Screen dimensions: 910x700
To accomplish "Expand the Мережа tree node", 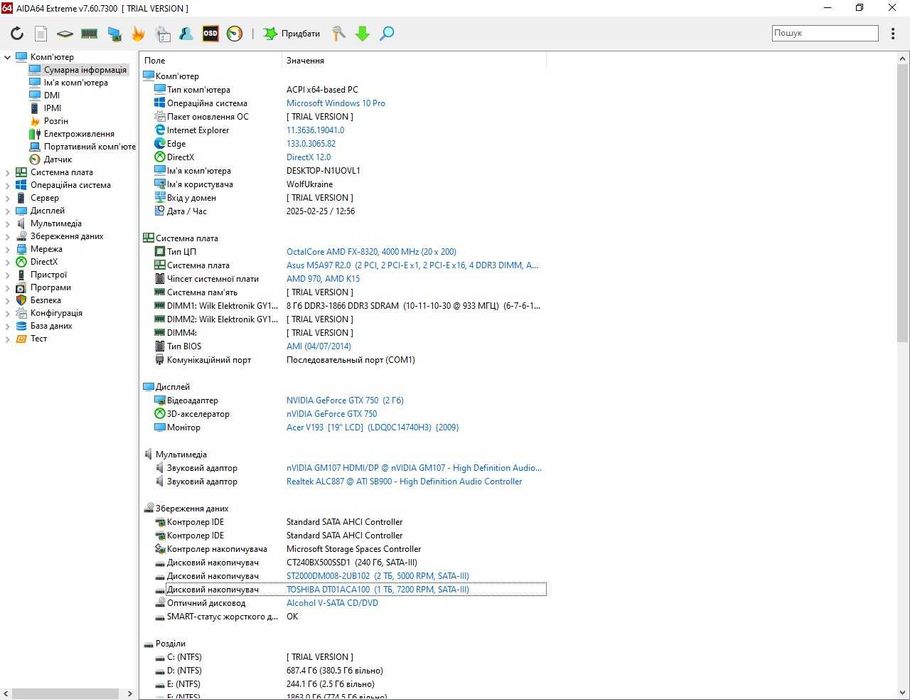I will (x=8, y=249).
